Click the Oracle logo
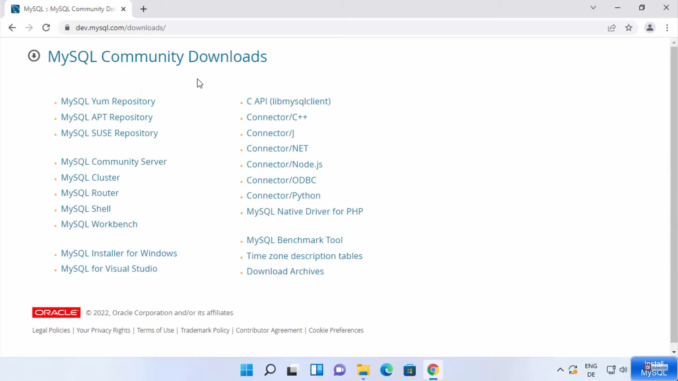 (56, 313)
